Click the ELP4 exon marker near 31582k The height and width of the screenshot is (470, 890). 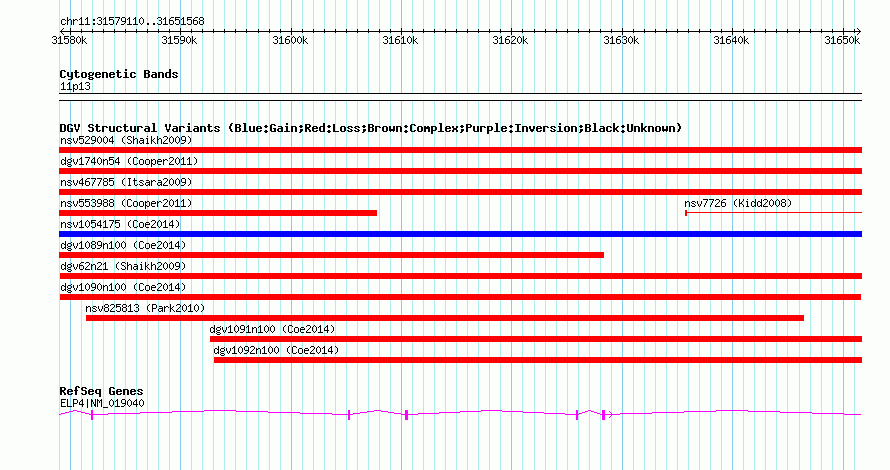tap(92, 416)
